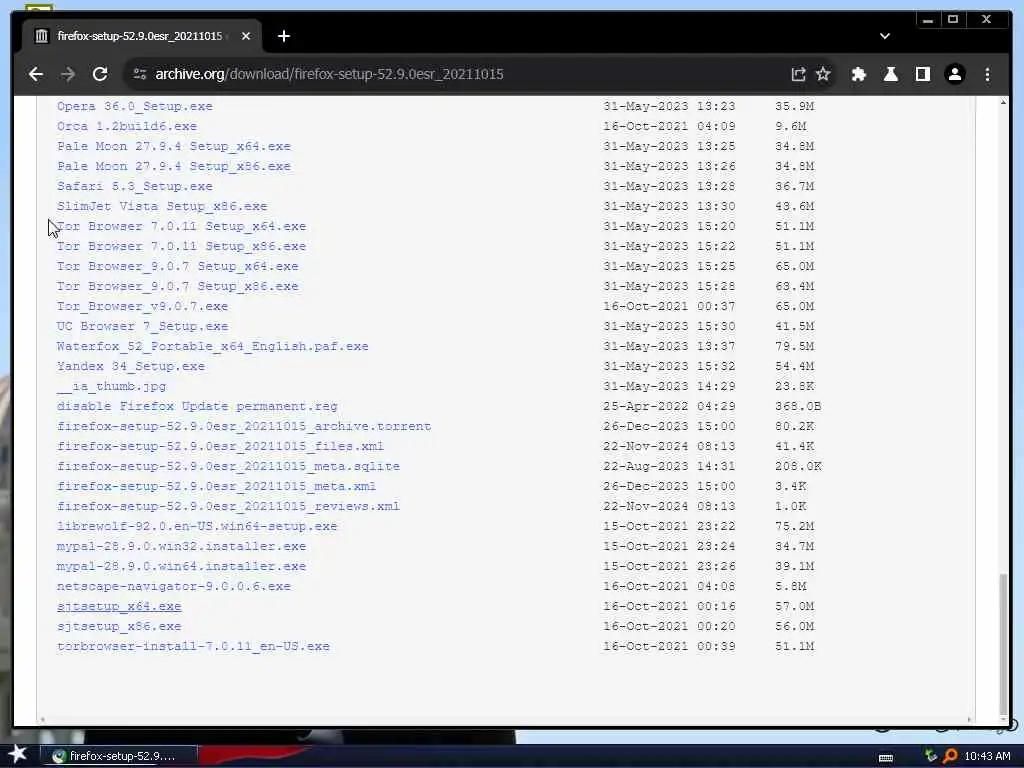Click the scrollbar up arrow
The height and width of the screenshot is (768, 1024).
(x=1004, y=103)
